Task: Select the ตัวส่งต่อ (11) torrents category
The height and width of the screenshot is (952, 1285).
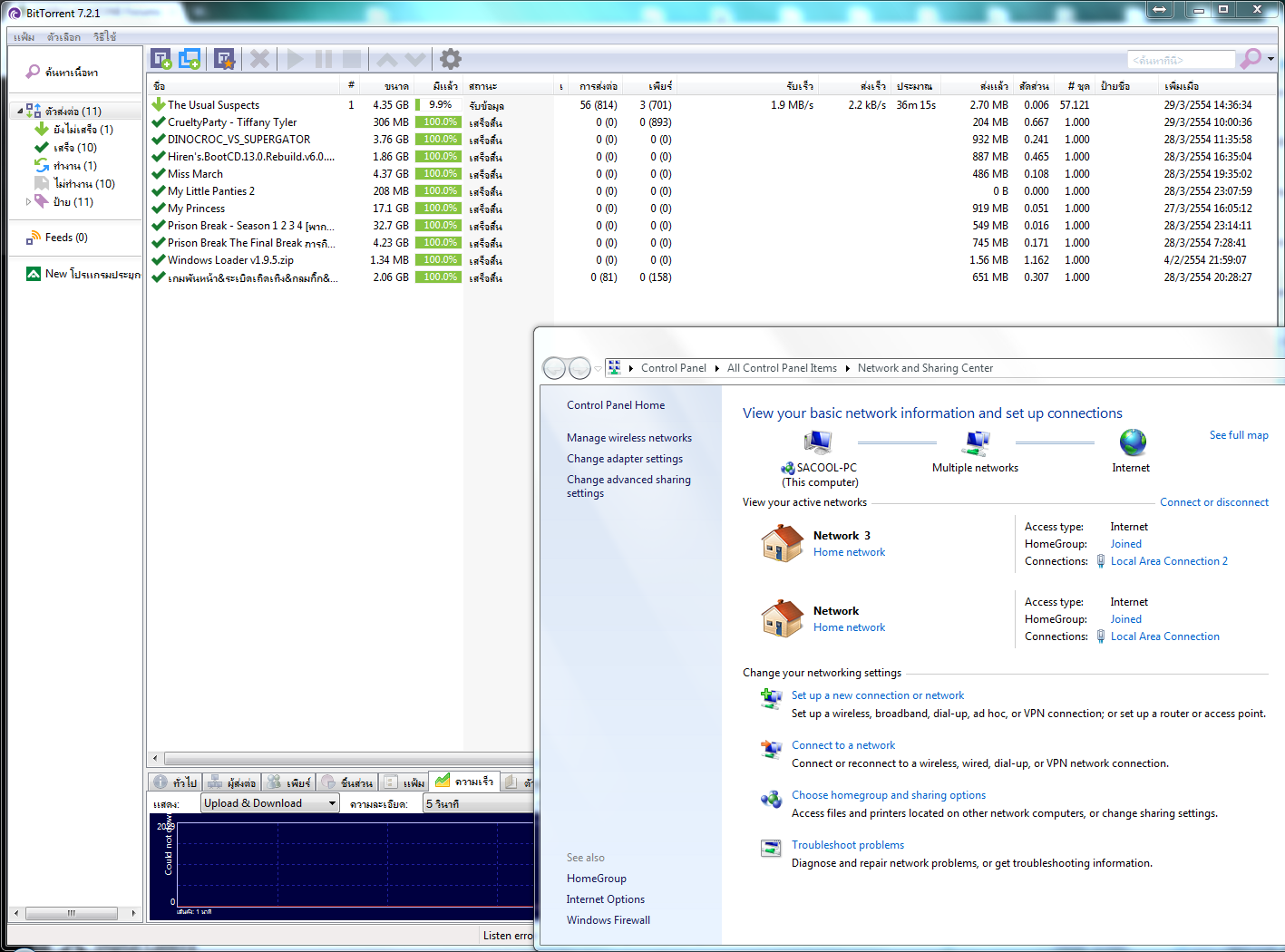Action: [x=73, y=112]
